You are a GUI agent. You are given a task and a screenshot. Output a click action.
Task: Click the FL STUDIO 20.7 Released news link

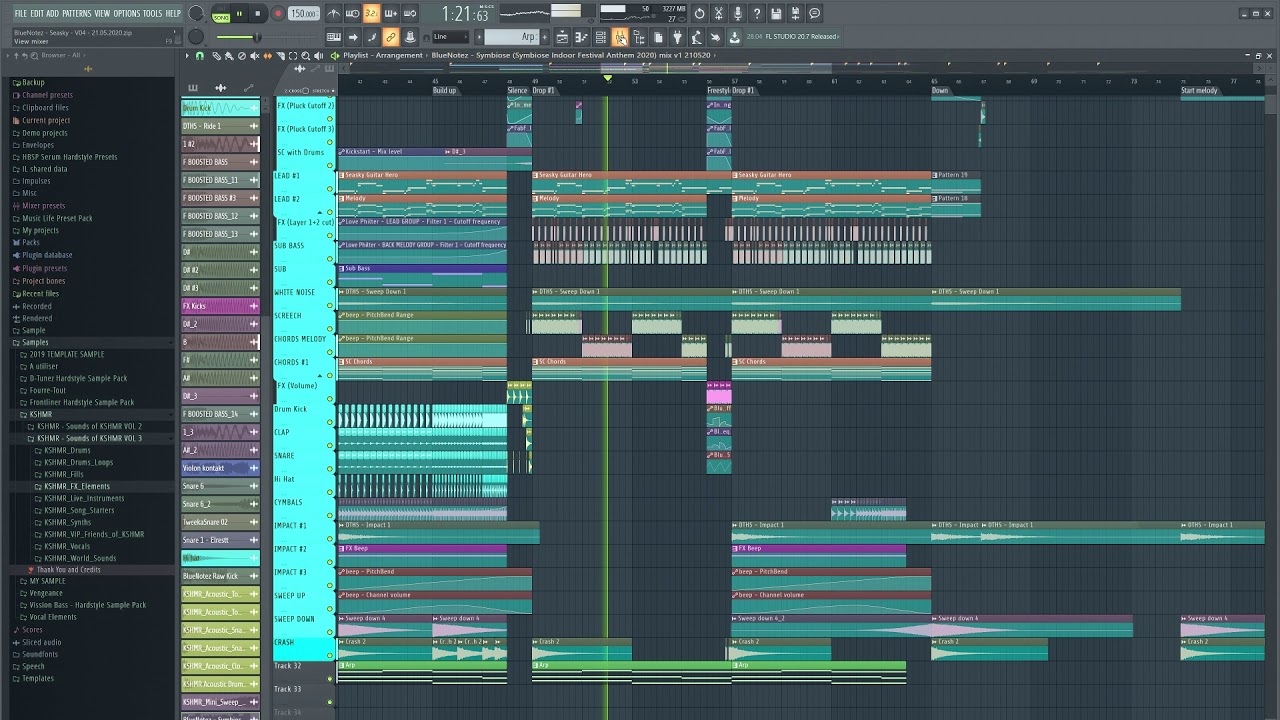(801, 37)
